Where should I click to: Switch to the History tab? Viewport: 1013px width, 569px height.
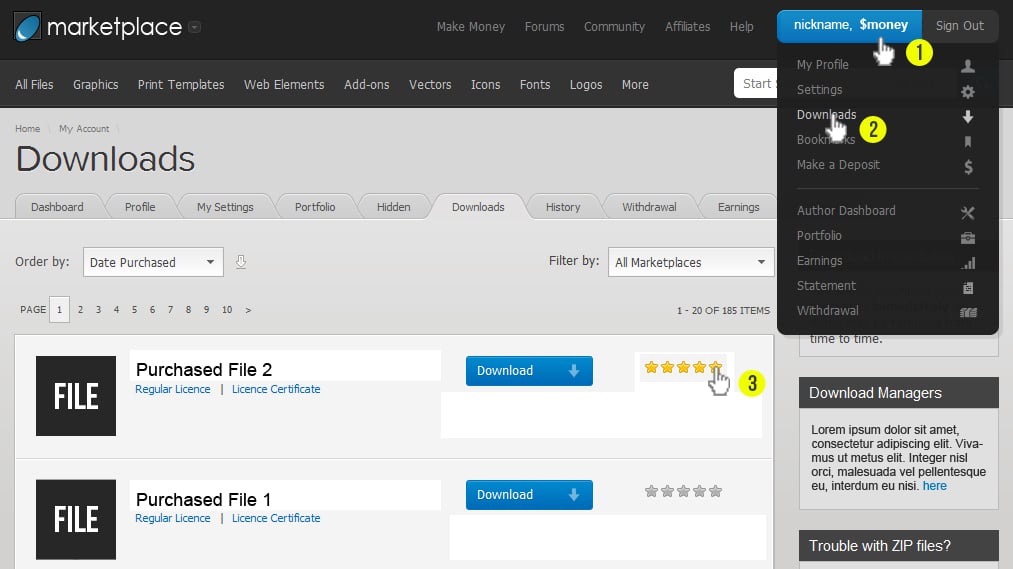click(563, 207)
